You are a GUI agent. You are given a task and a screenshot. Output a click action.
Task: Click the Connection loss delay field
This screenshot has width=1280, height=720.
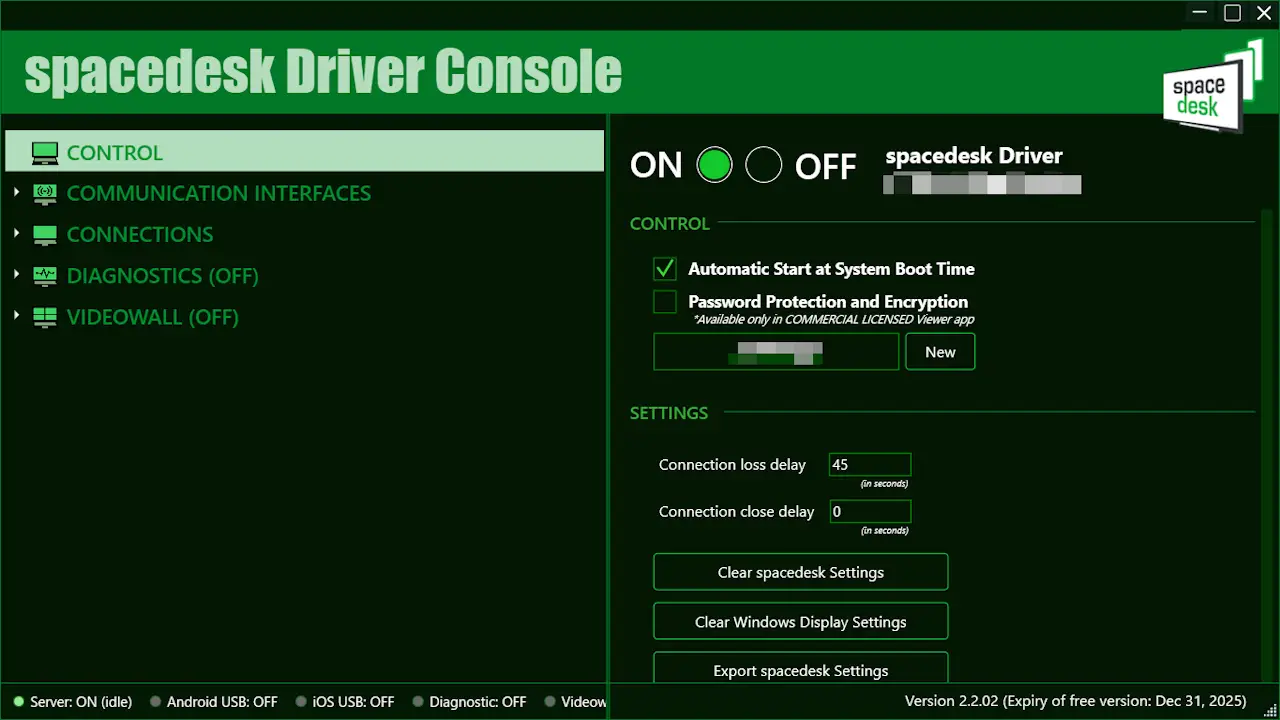point(870,464)
